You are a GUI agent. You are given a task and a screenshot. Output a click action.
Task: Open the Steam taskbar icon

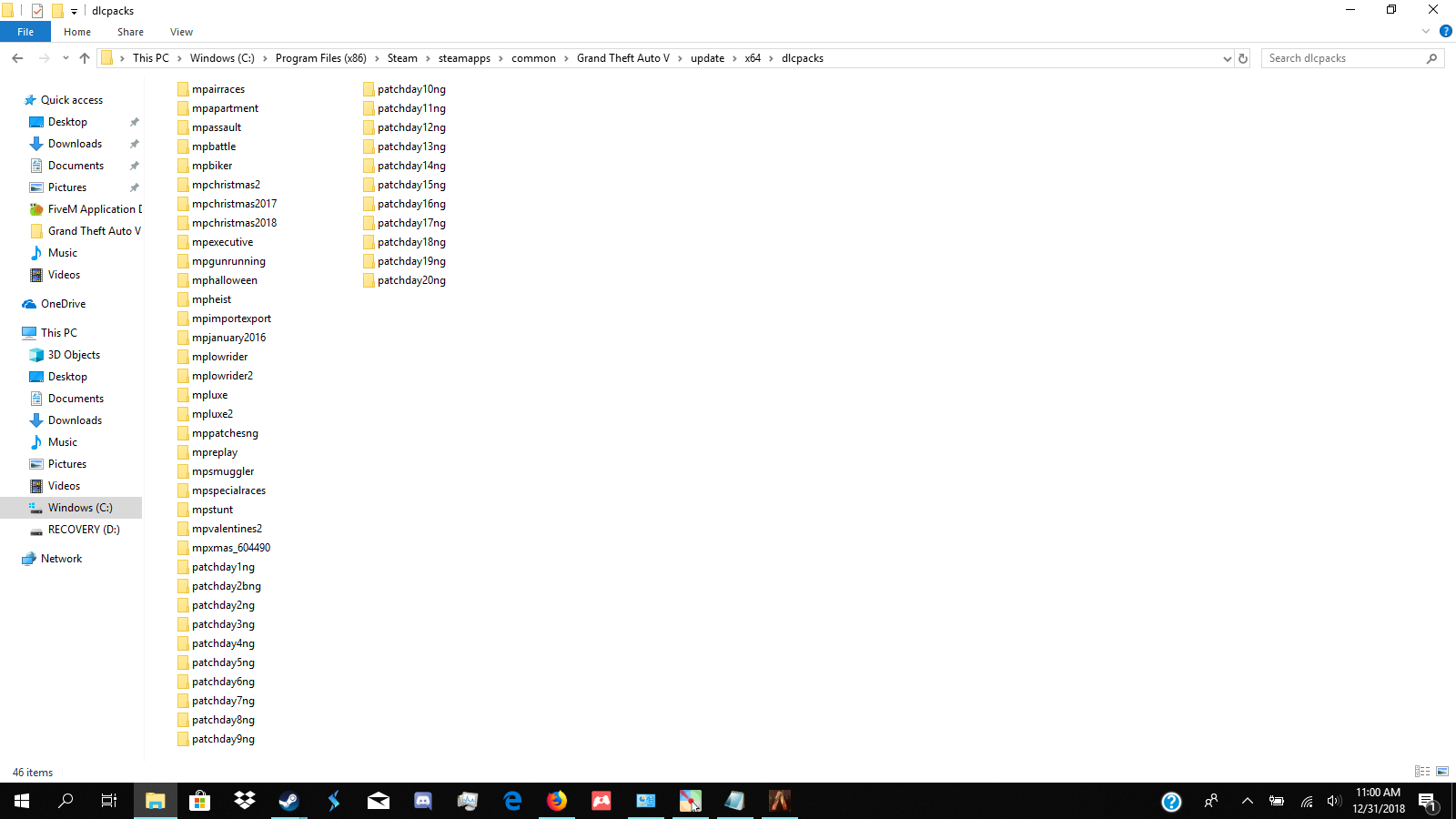coord(288,801)
